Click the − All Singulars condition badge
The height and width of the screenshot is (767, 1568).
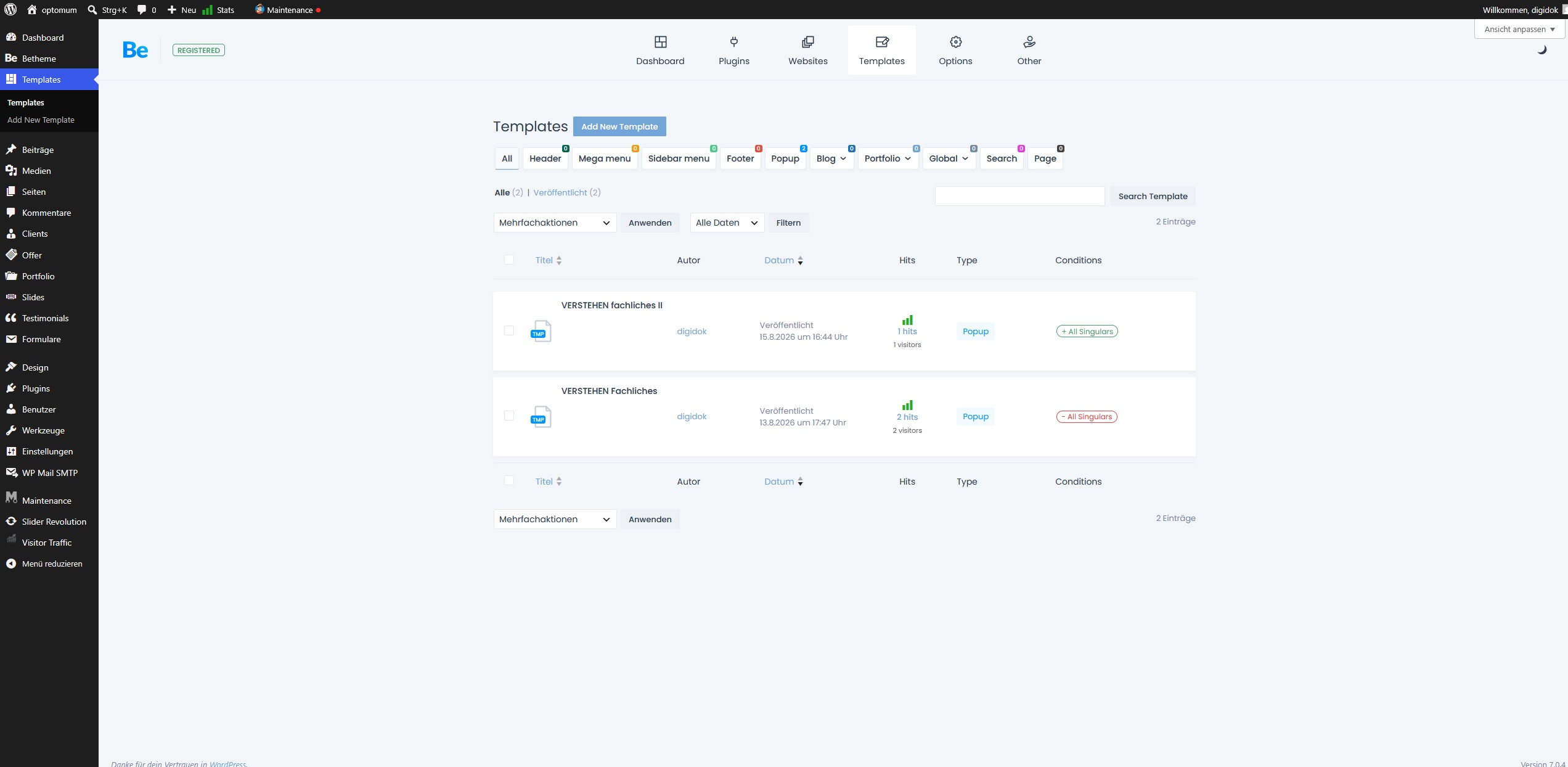pyautogui.click(x=1087, y=417)
